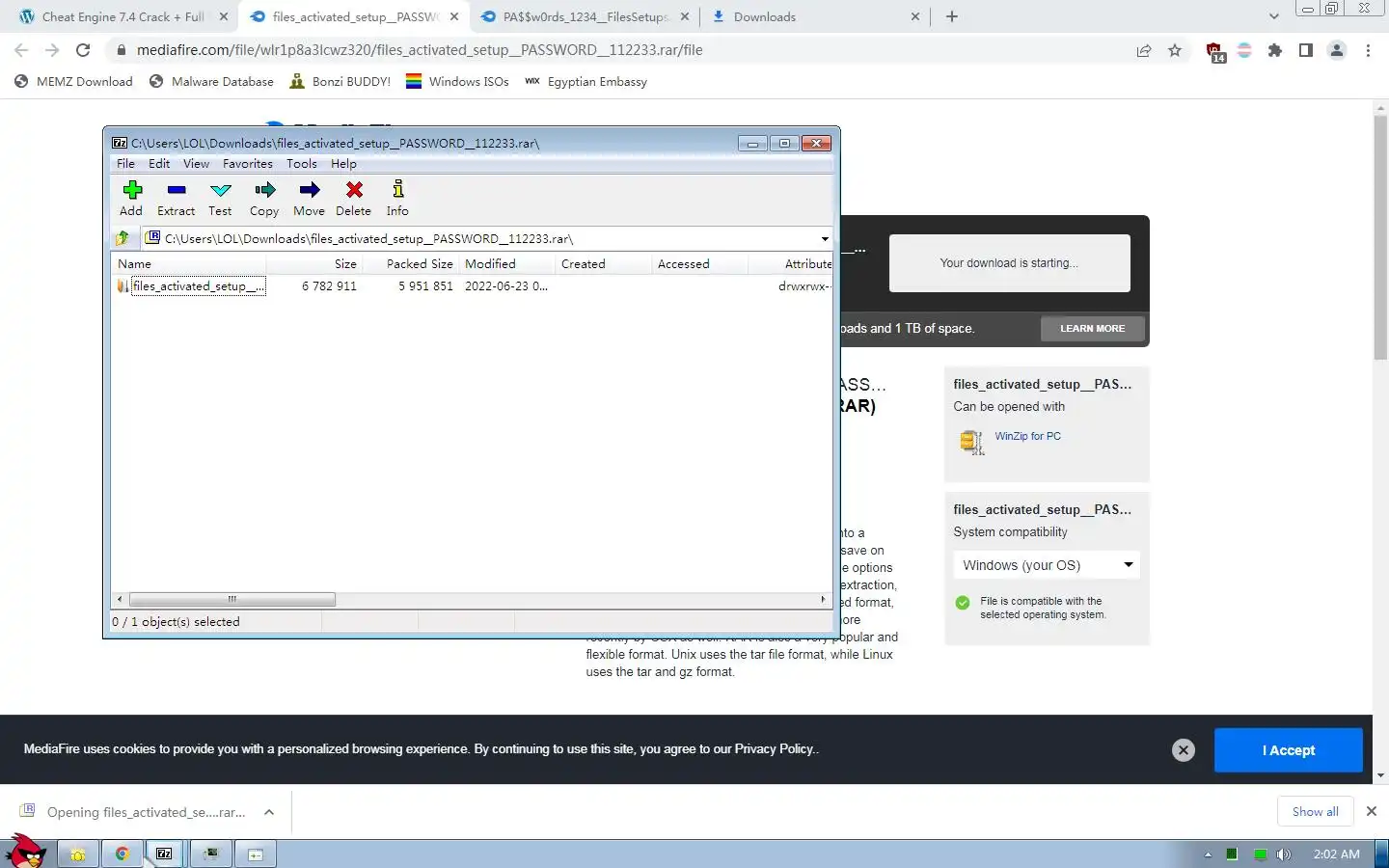
Task: Expand the 7-Zip address path dropdown
Action: [825, 238]
